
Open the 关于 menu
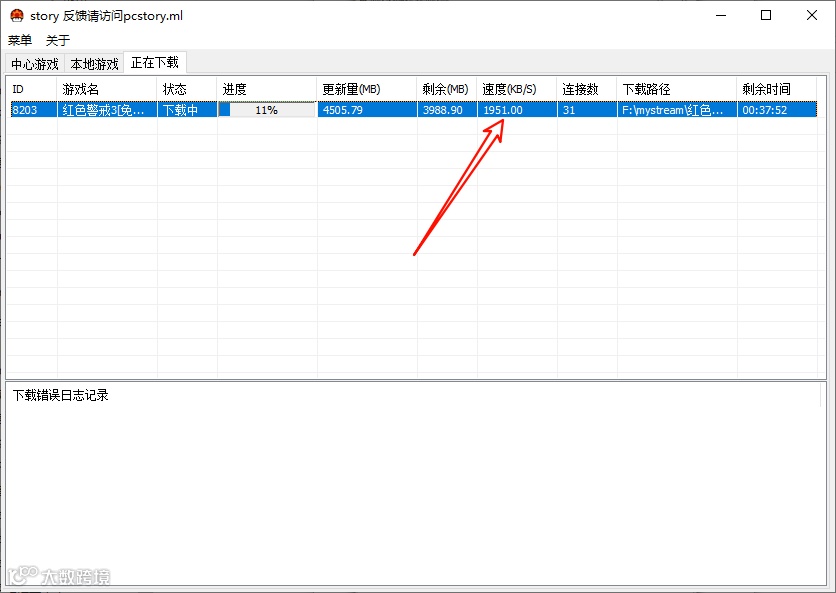point(58,40)
